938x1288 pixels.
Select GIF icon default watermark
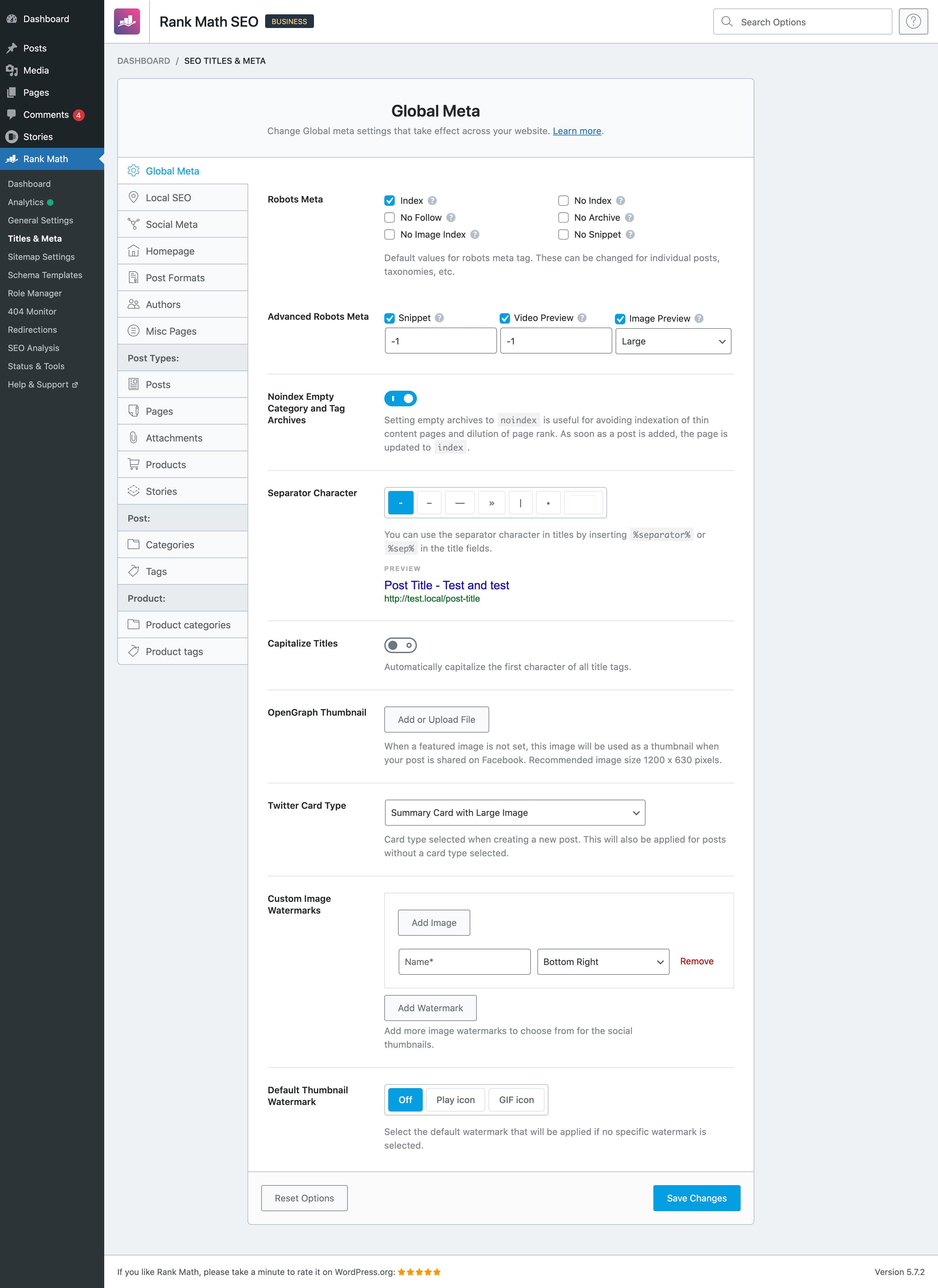pos(517,1100)
